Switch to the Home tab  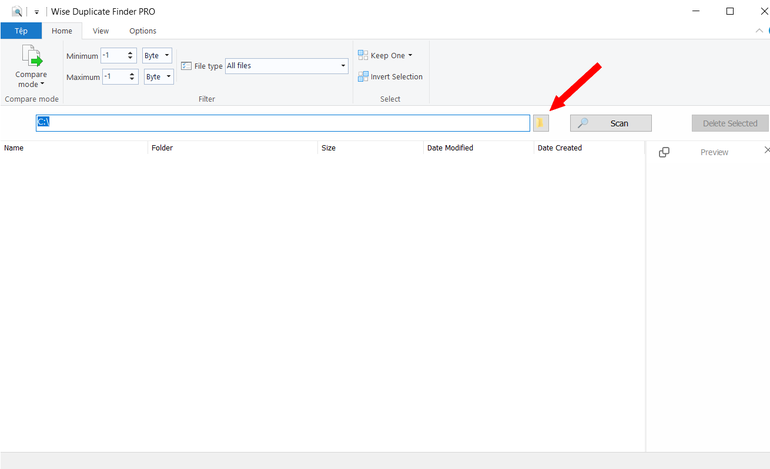coord(62,30)
